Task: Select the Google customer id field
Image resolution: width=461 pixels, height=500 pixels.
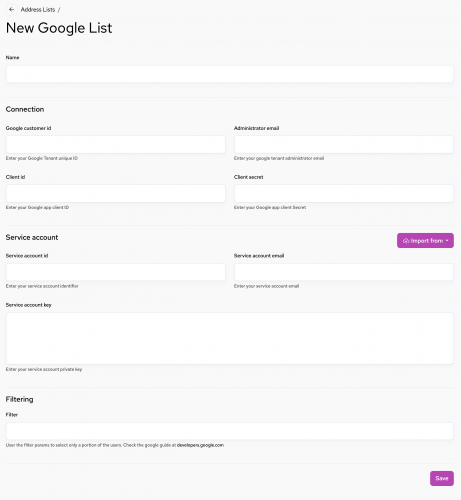Action: 116,144
